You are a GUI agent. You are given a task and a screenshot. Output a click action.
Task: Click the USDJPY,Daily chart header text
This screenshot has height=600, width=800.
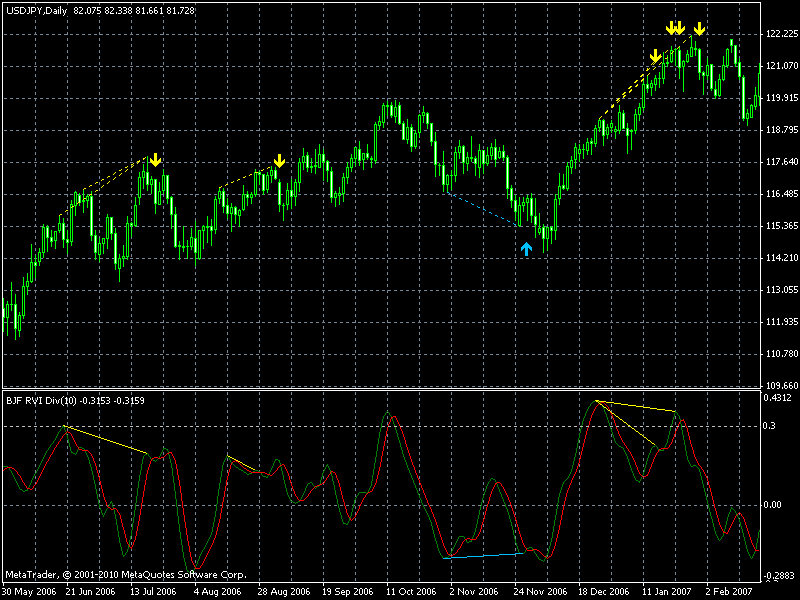tap(37, 10)
